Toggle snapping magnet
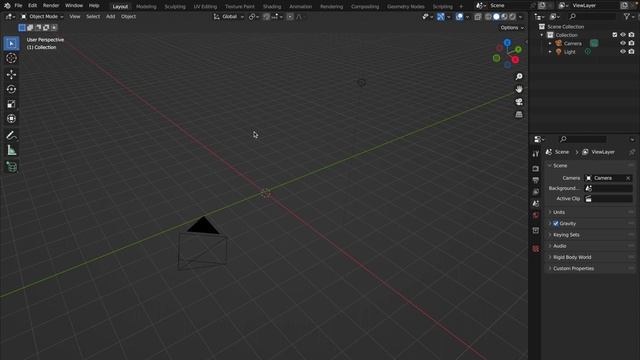 pyautogui.click(x=266, y=17)
